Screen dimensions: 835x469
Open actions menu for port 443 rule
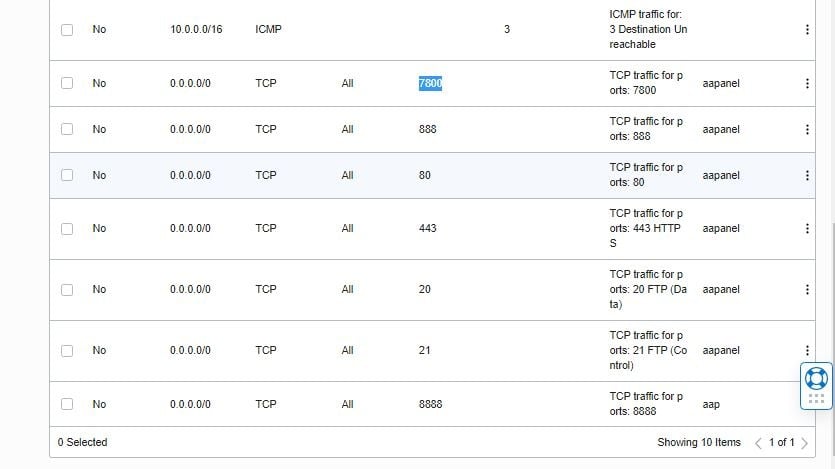click(807, 228)
